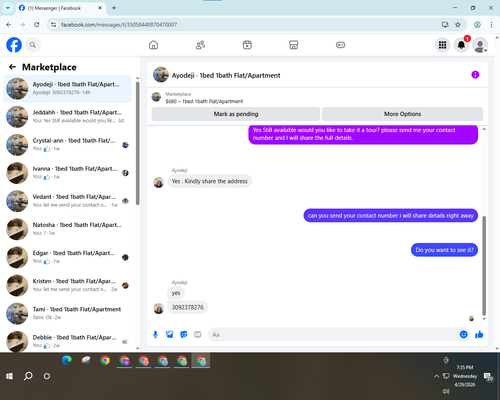Open the Reels video icon
The height and width of the screenshot is (400, 500).
coord(247,45)
